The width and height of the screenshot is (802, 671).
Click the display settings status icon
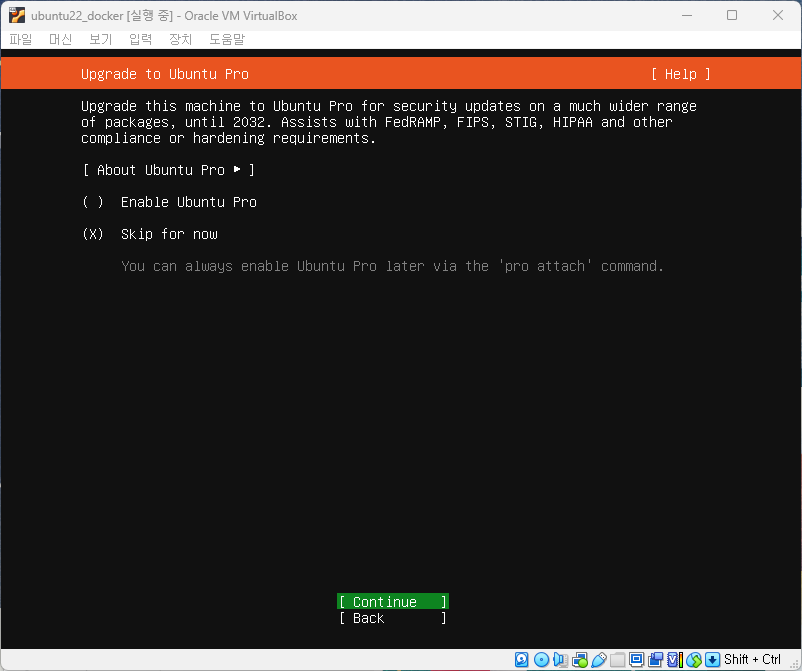[x=636, y=659]
